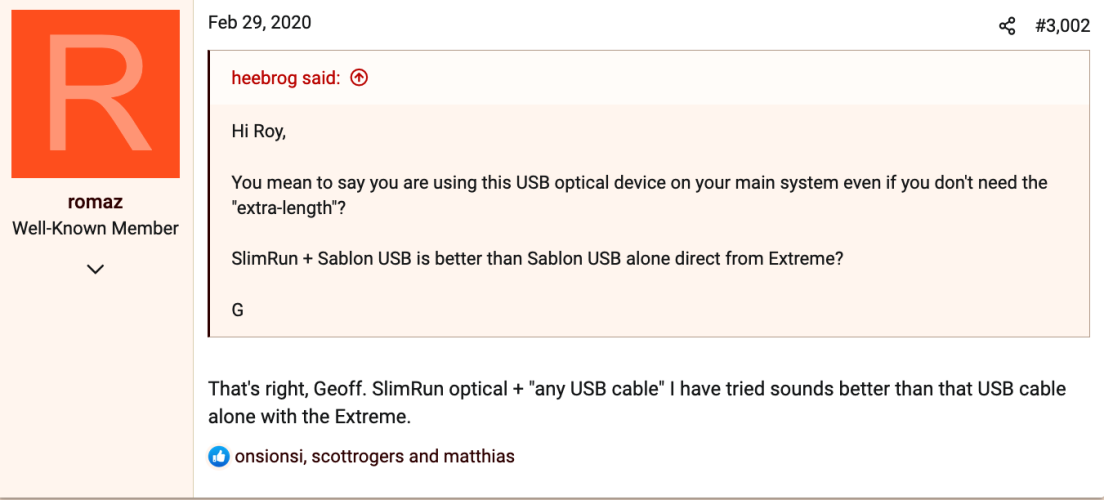
Task: Click the blue thumbs-up reaction icon
Action: click(219, 456)
